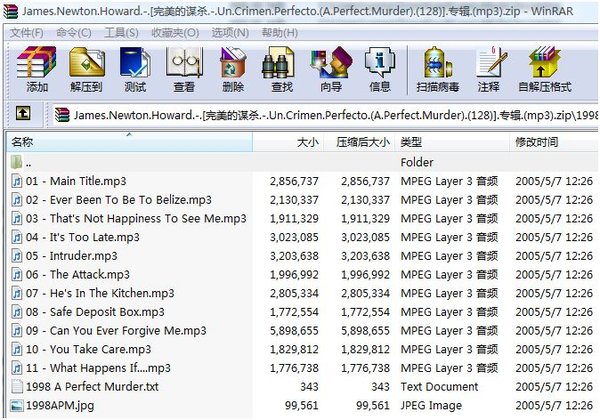The width and height of the screenshot is (600, 420).
Task: Click the 删除 (Delete) toolbar icon
Action: [x=233, y=70]
